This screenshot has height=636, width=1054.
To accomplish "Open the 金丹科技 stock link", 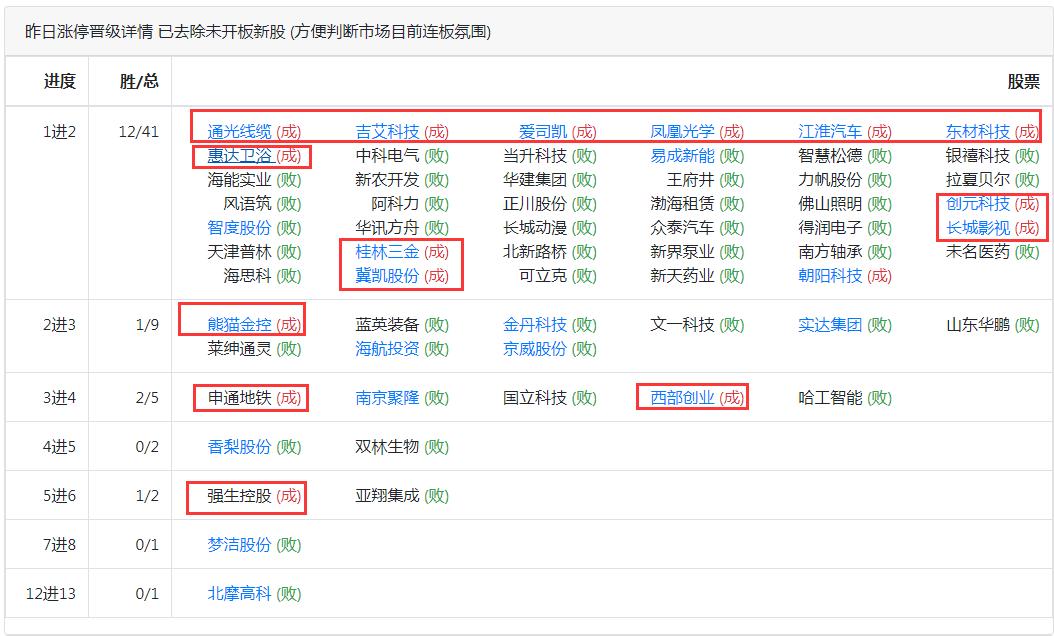I will coord(535,325).
